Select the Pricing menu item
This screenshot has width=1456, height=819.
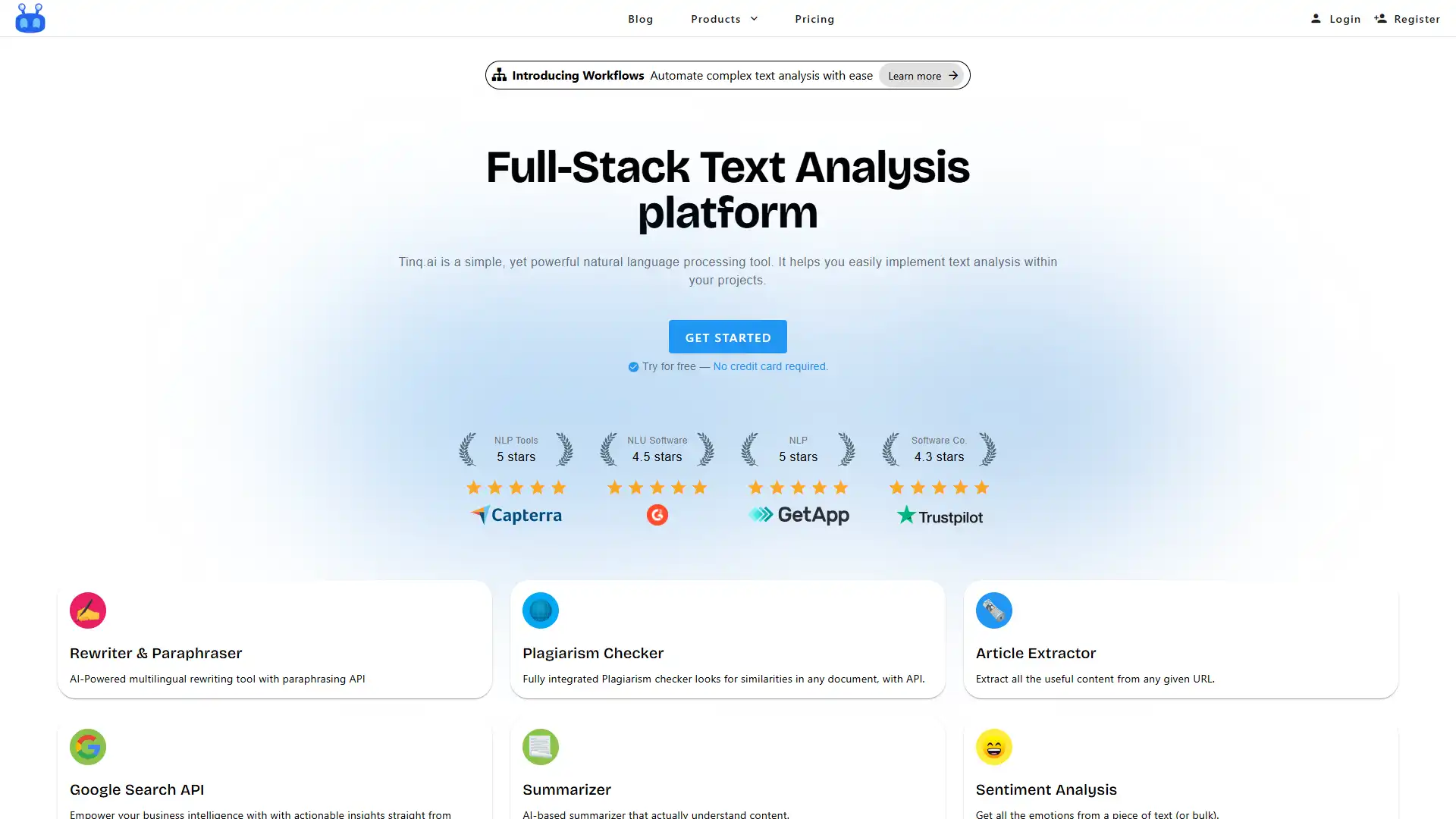coord(814,18)
